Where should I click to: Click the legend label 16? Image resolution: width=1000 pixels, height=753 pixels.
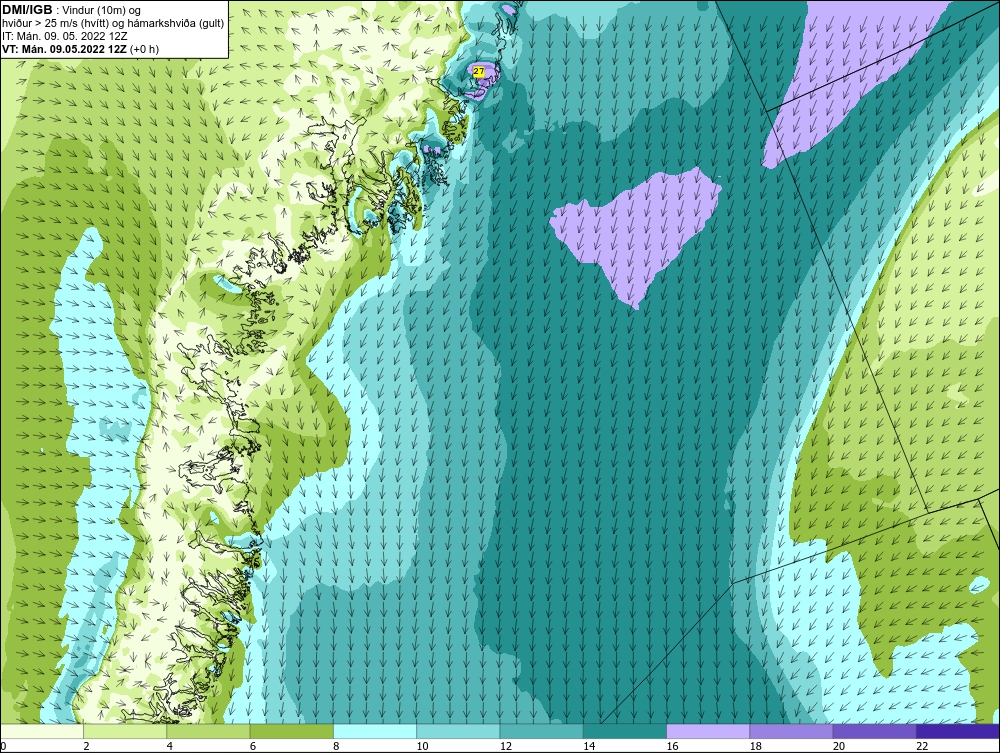(673, 746)
